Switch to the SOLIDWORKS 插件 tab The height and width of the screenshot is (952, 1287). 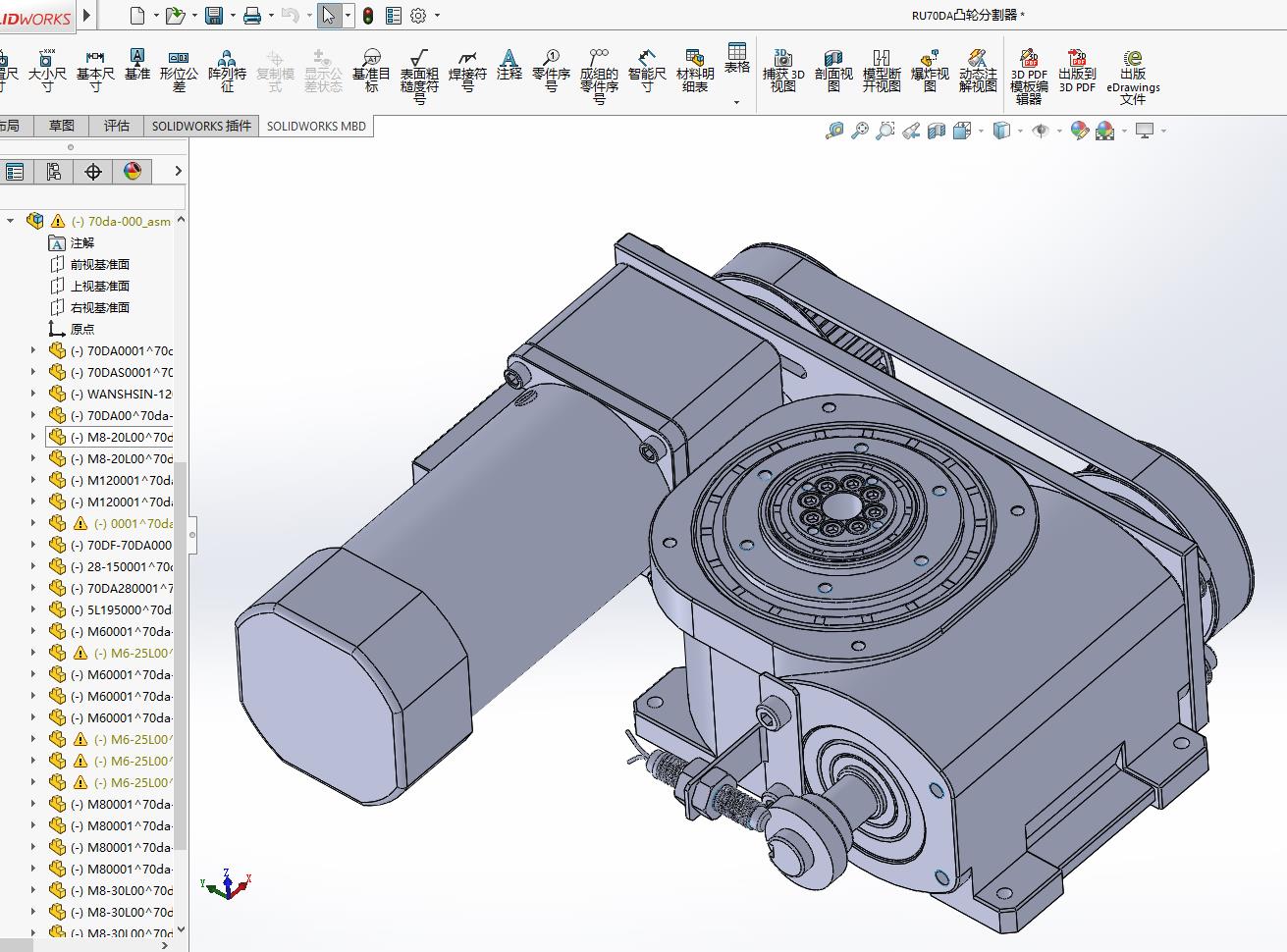click(x=201, y=126)
